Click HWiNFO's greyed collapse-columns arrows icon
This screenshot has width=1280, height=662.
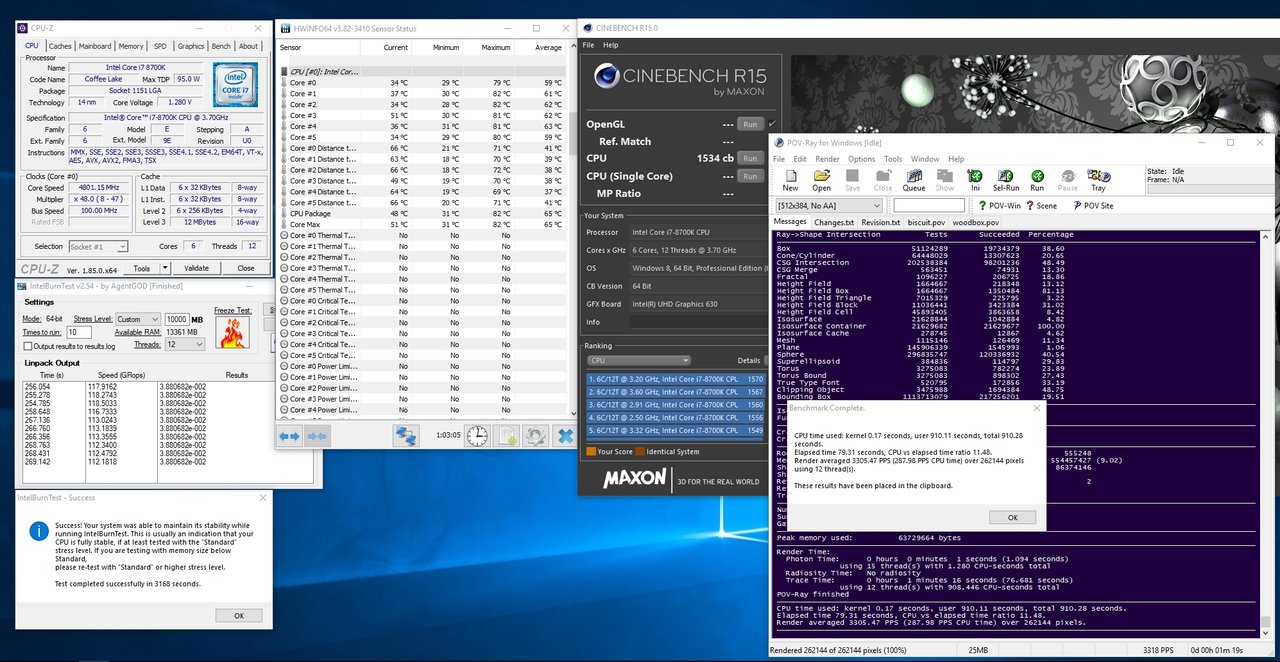point(317,436)
